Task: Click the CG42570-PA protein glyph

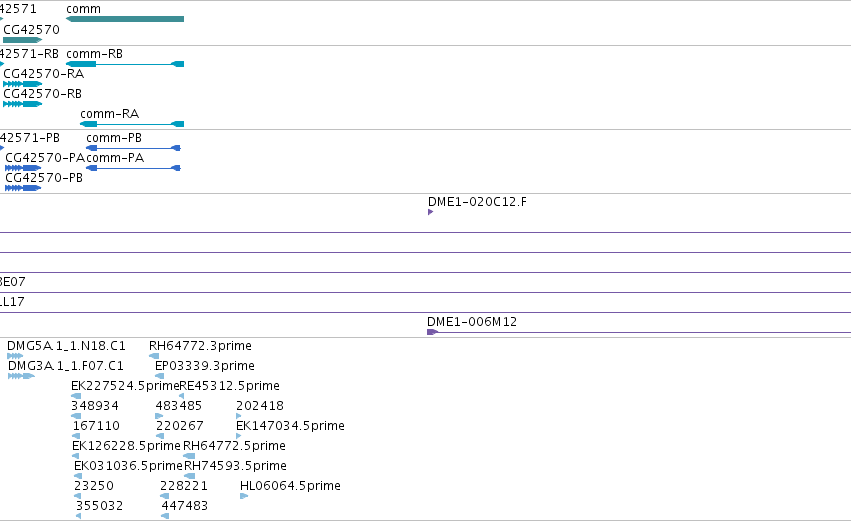Action: 23,168
